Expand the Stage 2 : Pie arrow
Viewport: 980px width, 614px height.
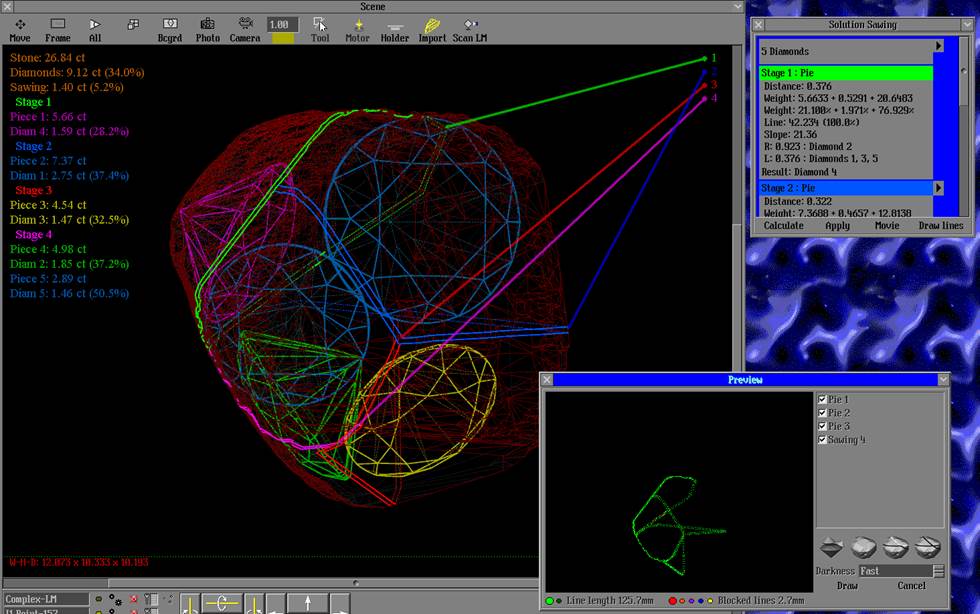pyautogui.click(x=938, y=188)
